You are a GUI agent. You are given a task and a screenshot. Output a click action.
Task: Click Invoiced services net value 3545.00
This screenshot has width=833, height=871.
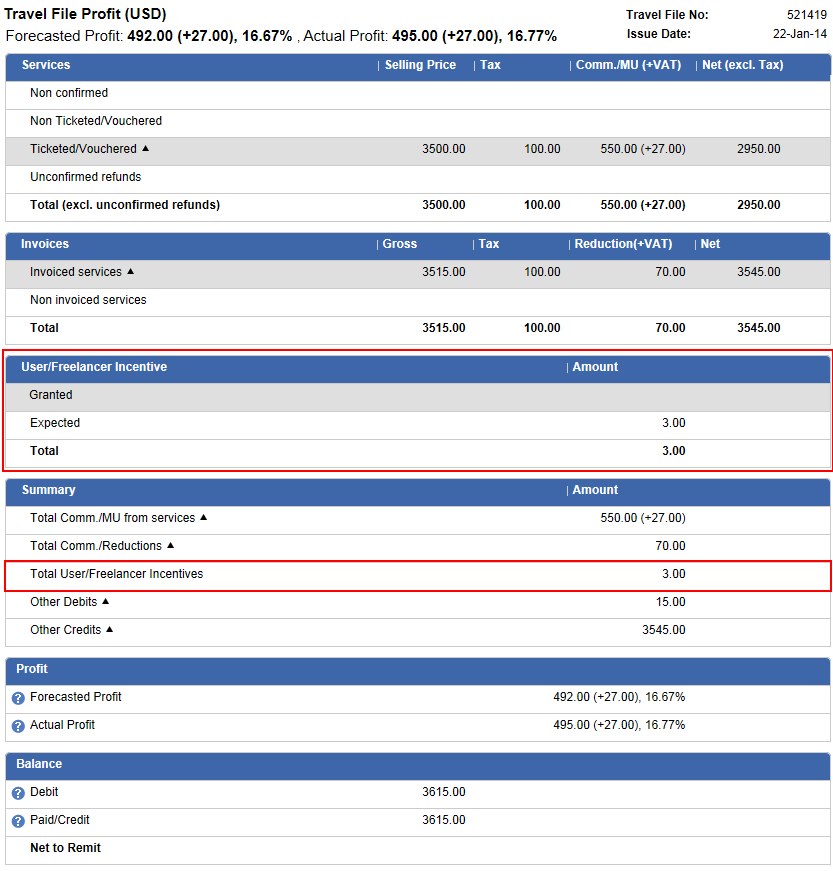759,272
